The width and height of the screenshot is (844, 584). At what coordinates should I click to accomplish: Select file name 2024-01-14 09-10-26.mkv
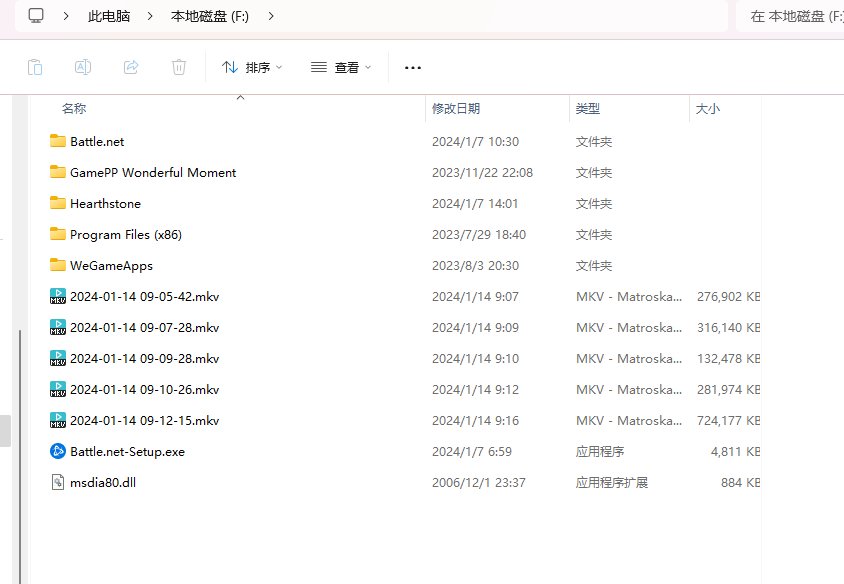pos(145,390)
